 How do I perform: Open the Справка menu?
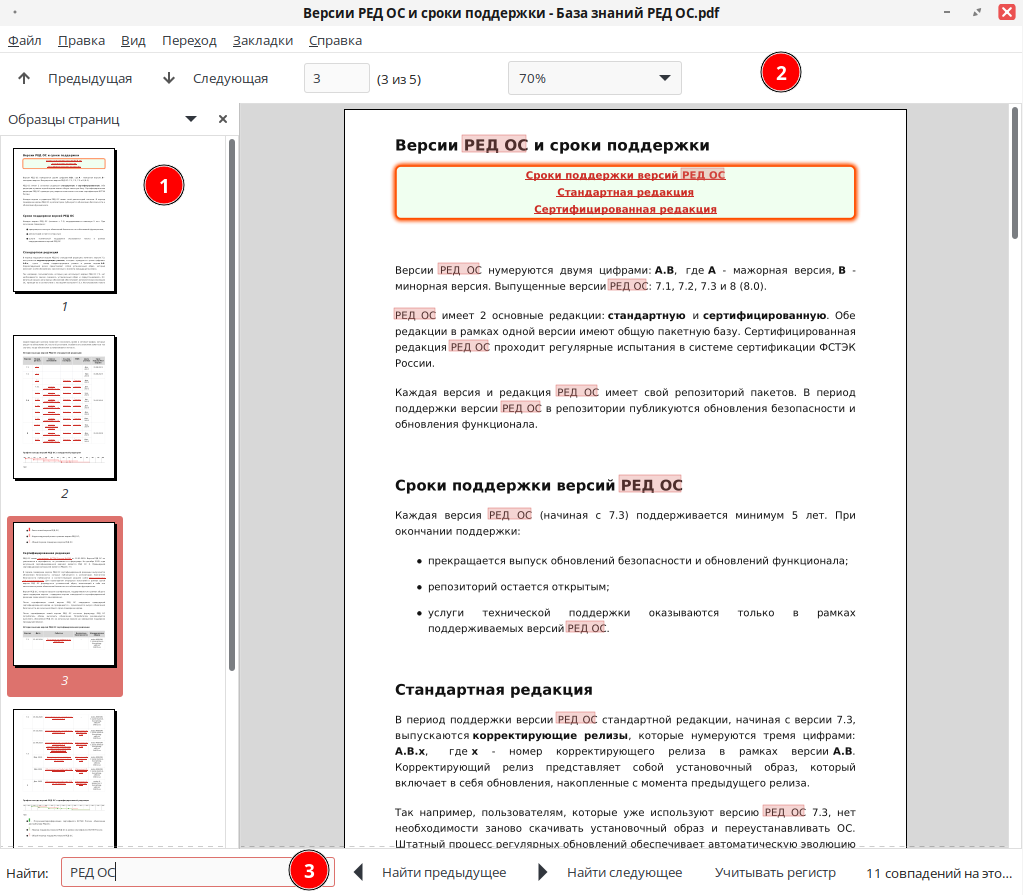pos(335,41)
